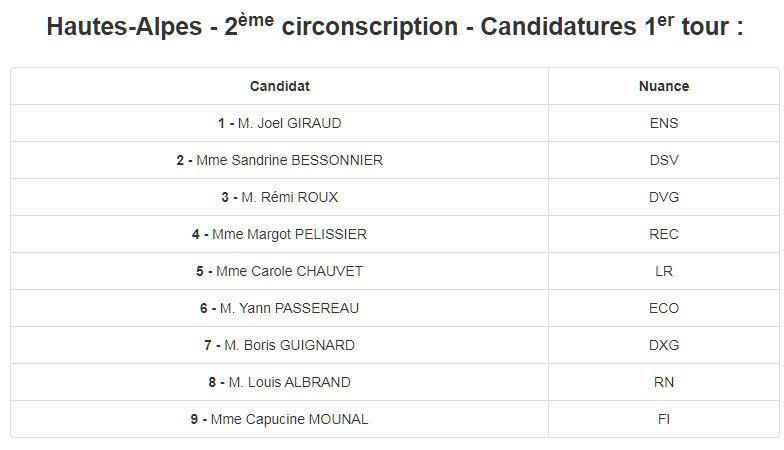Screen dimensions: 784x450
Task: Click the ECO nuance cell
Action: 664,308
